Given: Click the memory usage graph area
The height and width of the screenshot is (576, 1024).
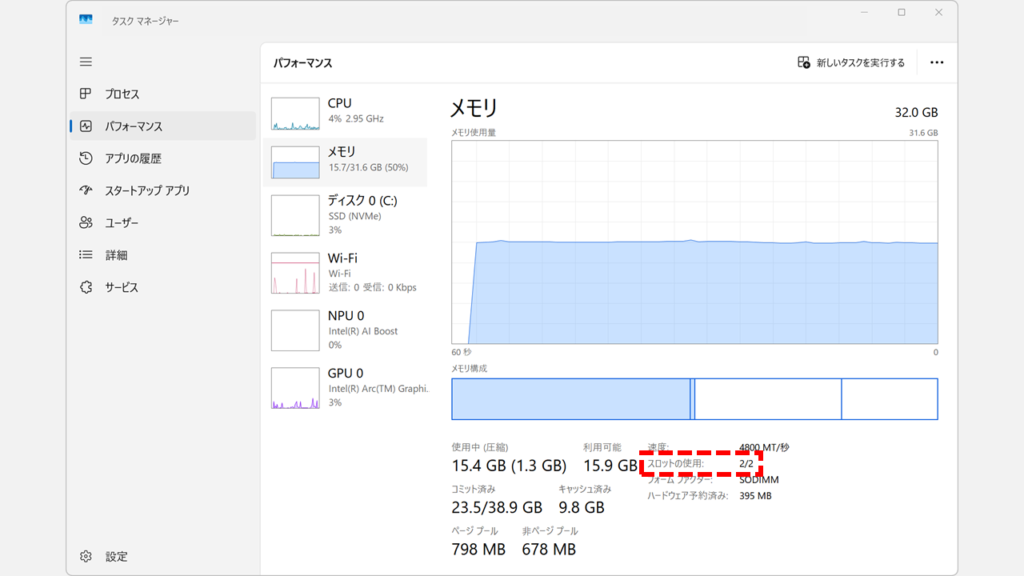Looking at the screenshot, I should [694, 242].
